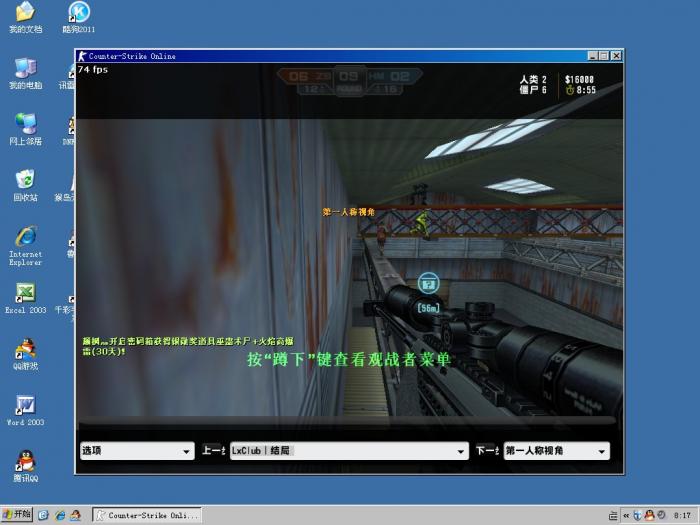
Task: Click the language bar icon in taskbar
Action: coord(613,516)
